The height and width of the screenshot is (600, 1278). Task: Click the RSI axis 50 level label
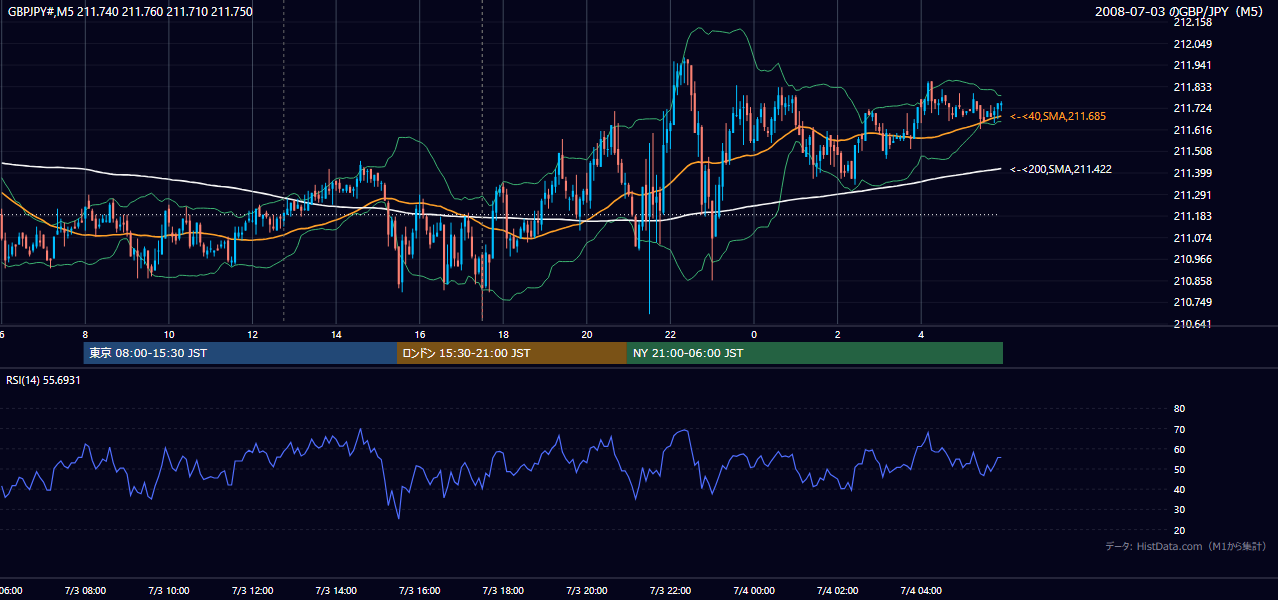pos(1179,469)
